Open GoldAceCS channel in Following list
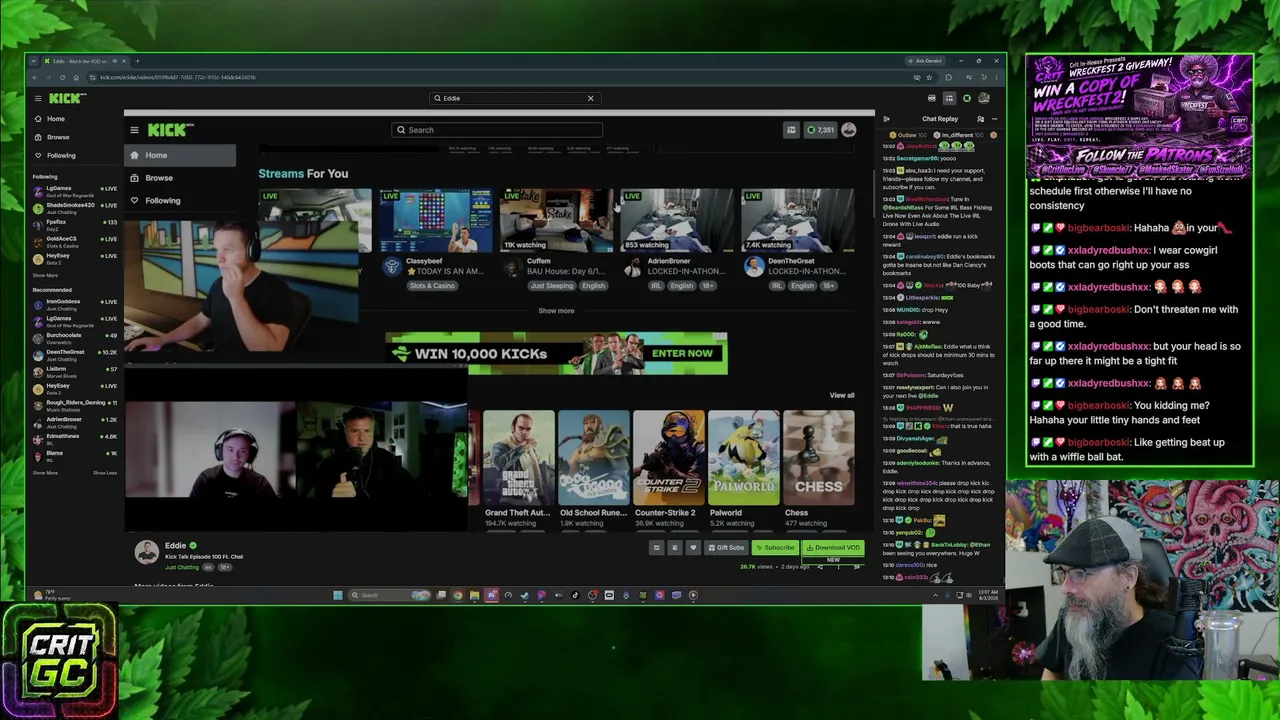This screenshot has width=1280, height=720. pos(76,241)
